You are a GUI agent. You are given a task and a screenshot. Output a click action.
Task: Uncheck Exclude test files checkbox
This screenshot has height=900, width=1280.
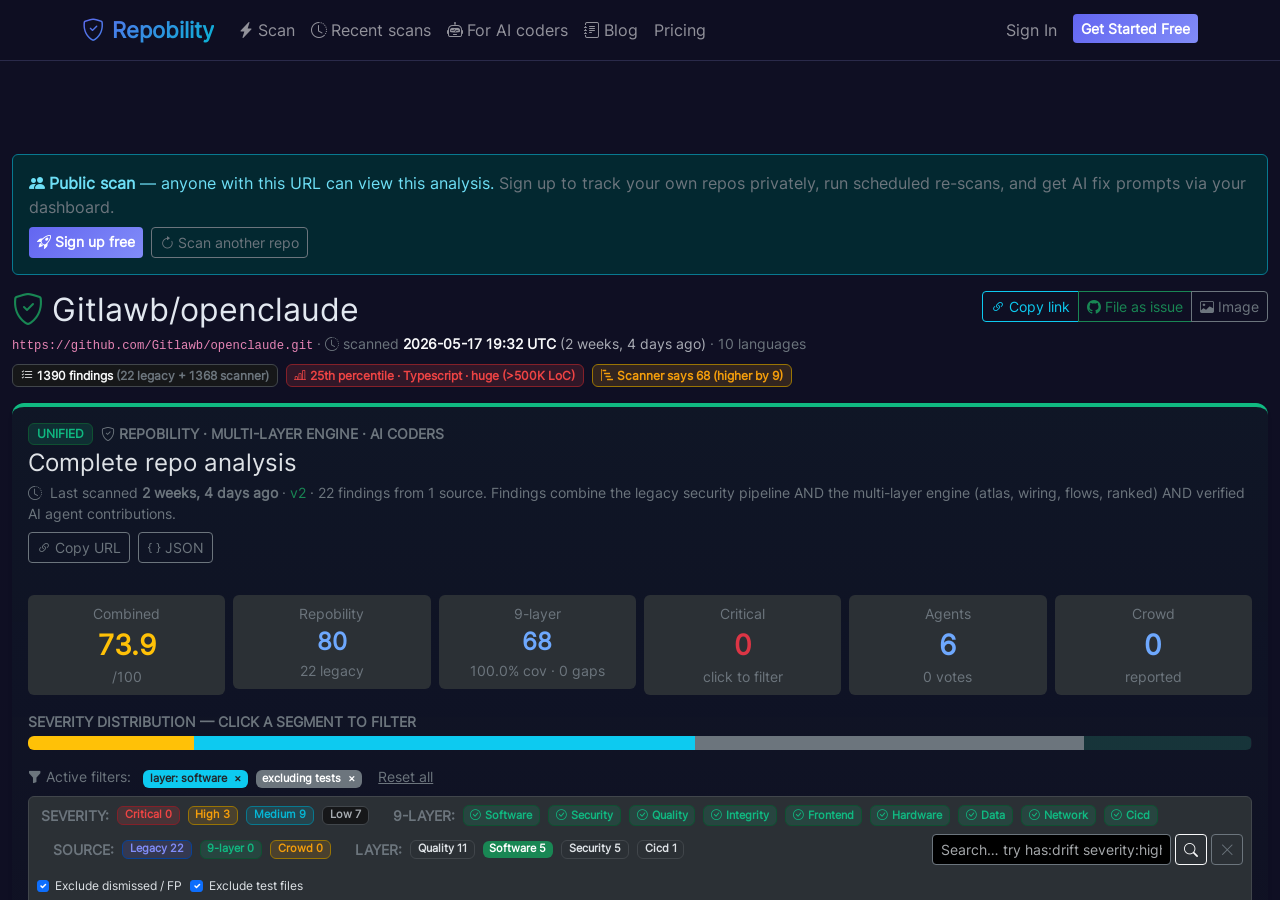(196, 886)
